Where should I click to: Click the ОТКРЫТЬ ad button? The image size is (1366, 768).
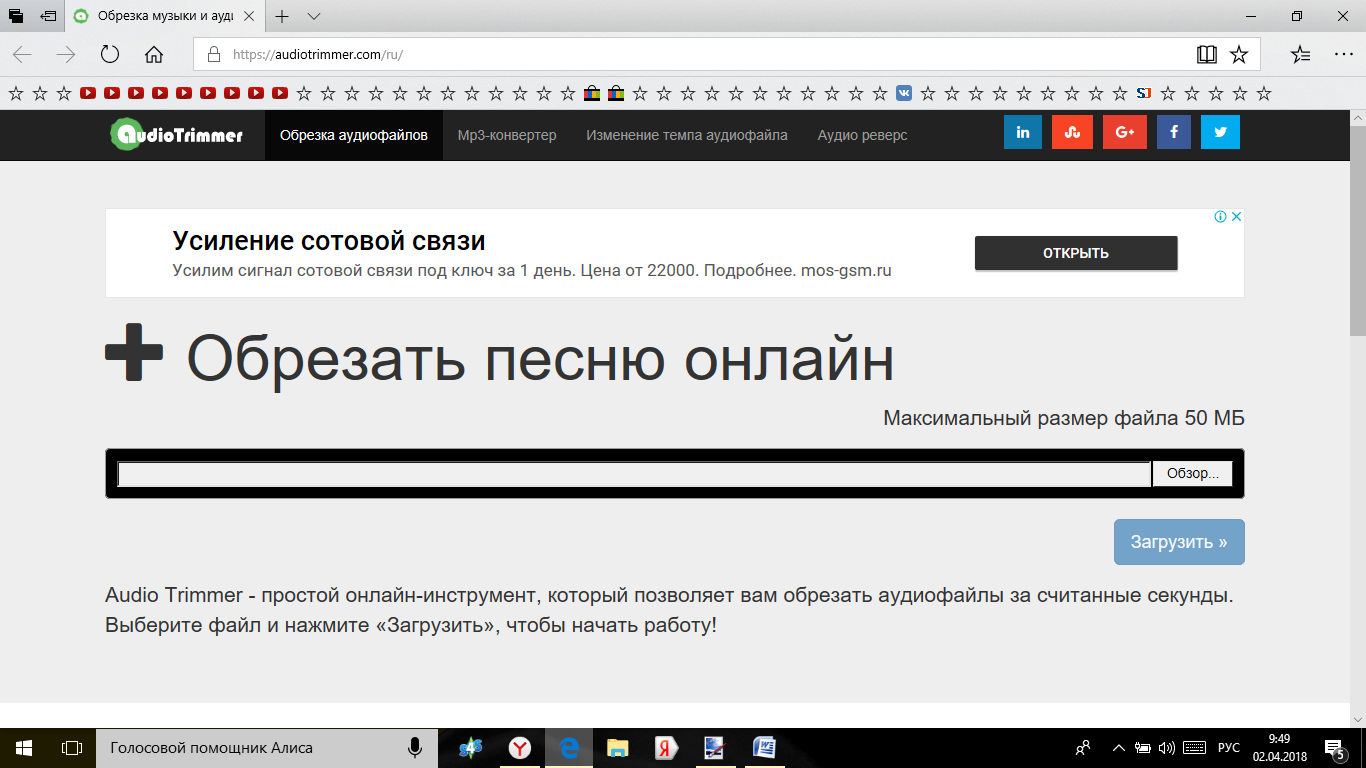(x=1076, y=253)
